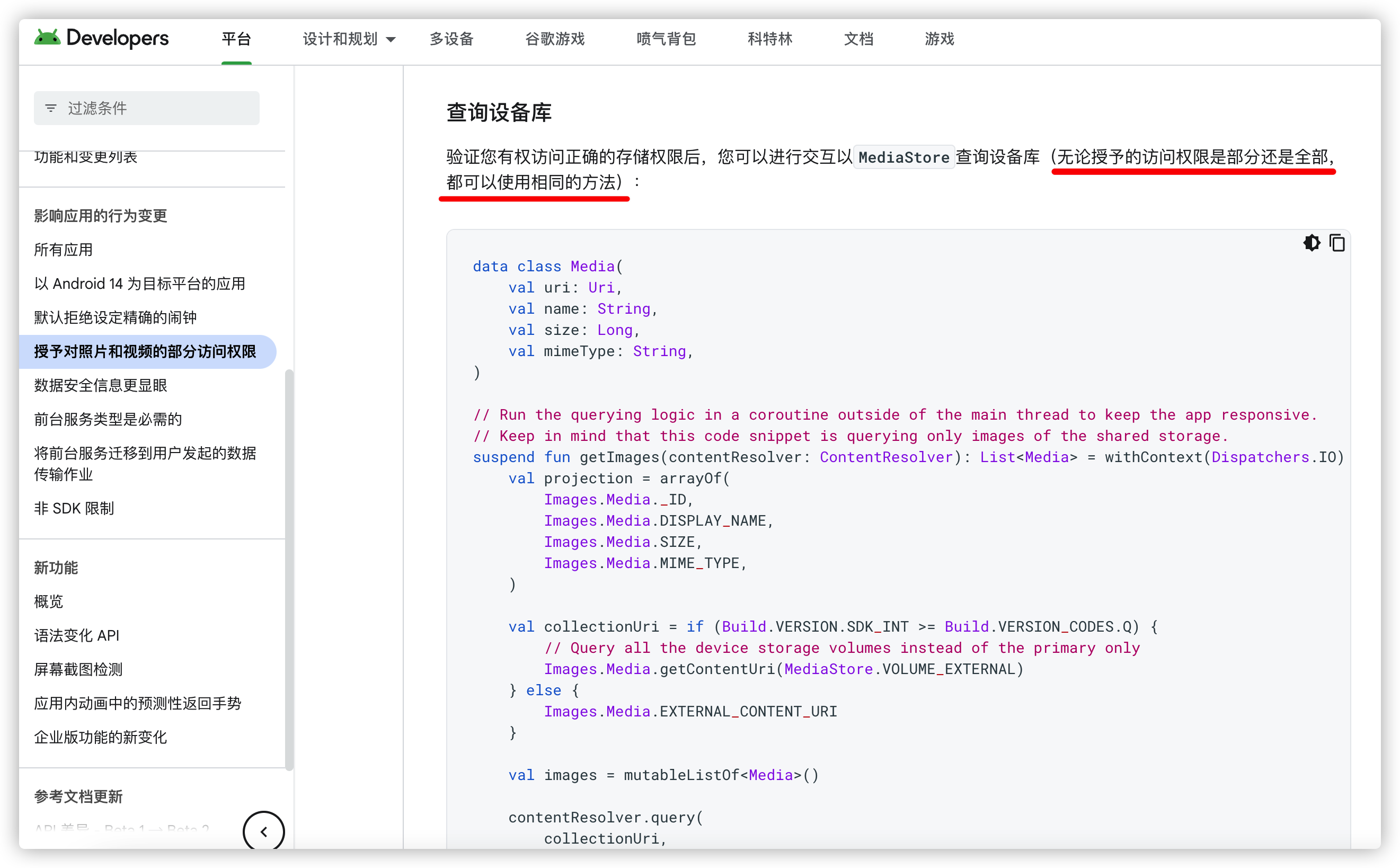Collapse the sidebar with the chevron button

pyautogui.click(x=263, y=831)
